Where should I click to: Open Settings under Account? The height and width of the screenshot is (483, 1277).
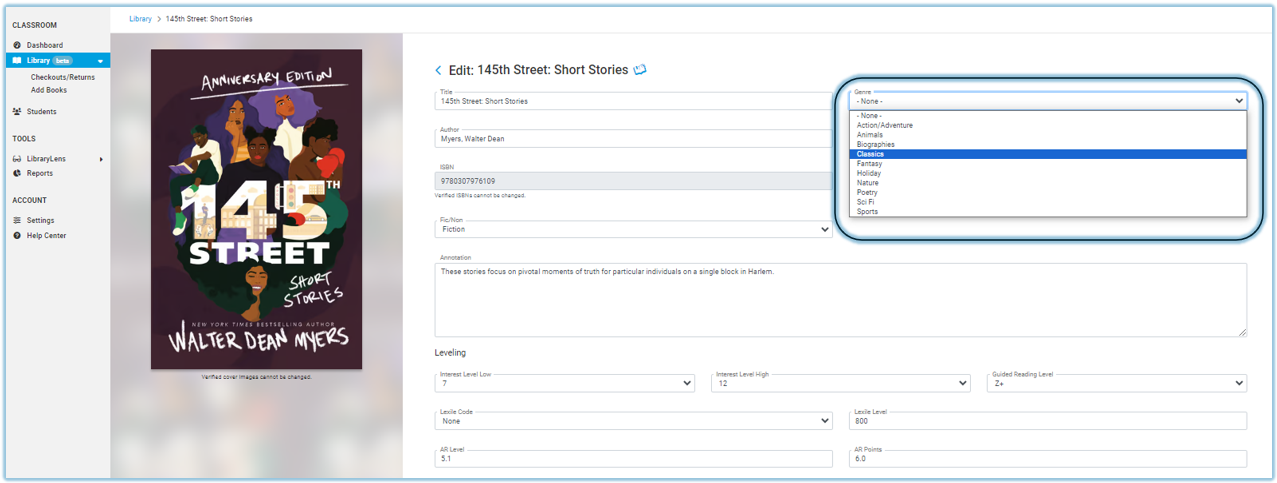pos(41,220)
